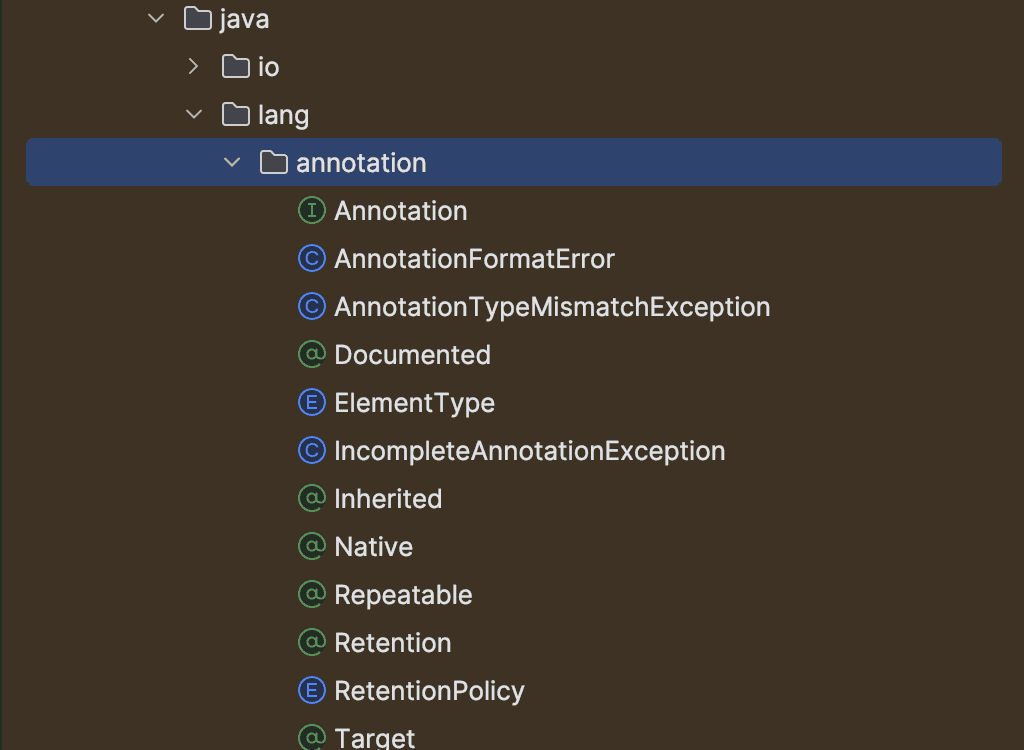Click the Annotation interface icon
Image resolution: width=1024 pixels, height=750 pixels.
[312, 210]
